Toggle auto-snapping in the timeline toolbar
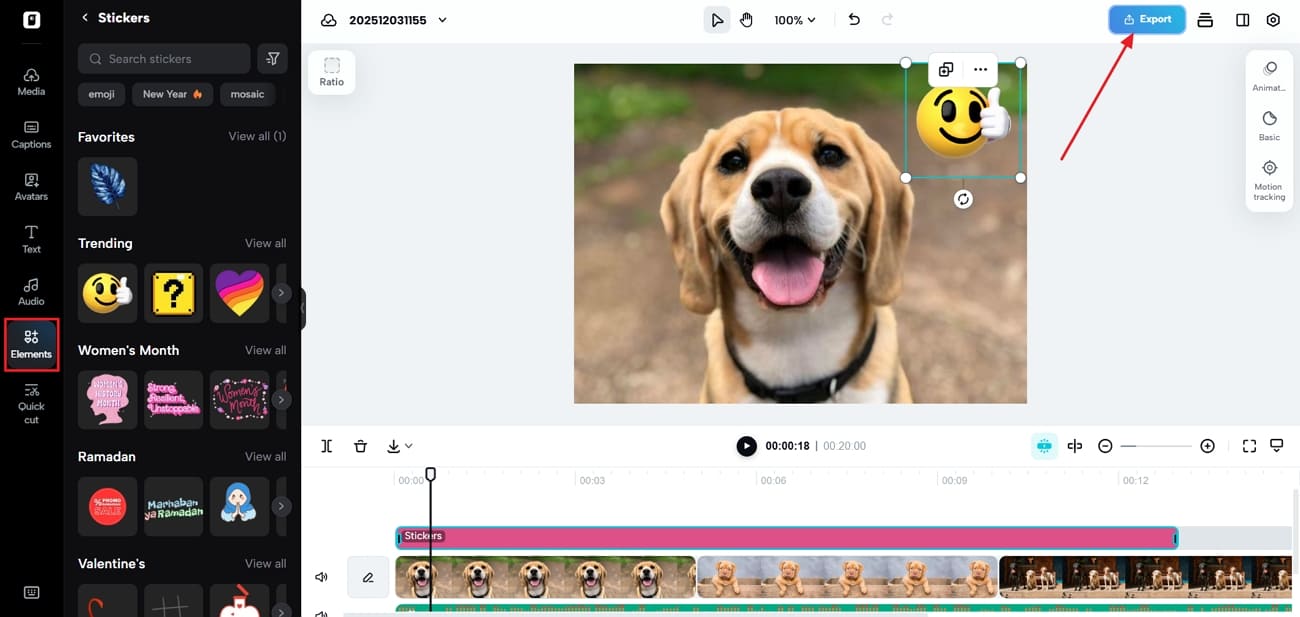The image size is (1300, 617). click(x=1044, y=445)
